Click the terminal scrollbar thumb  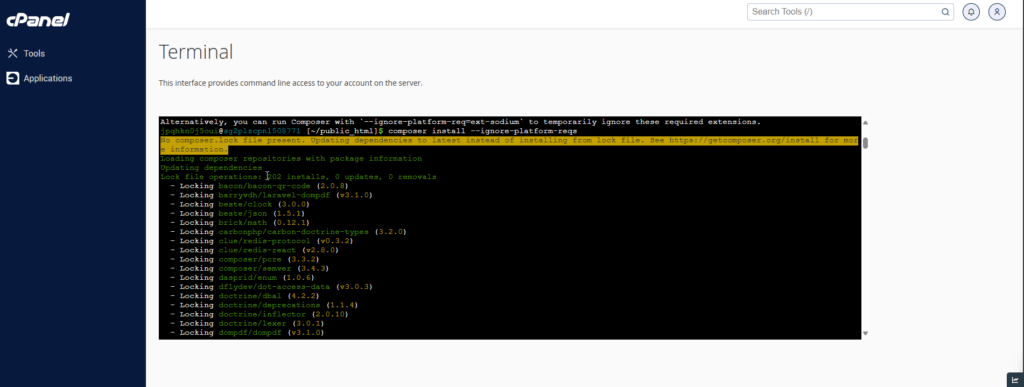tap(865, 143)
